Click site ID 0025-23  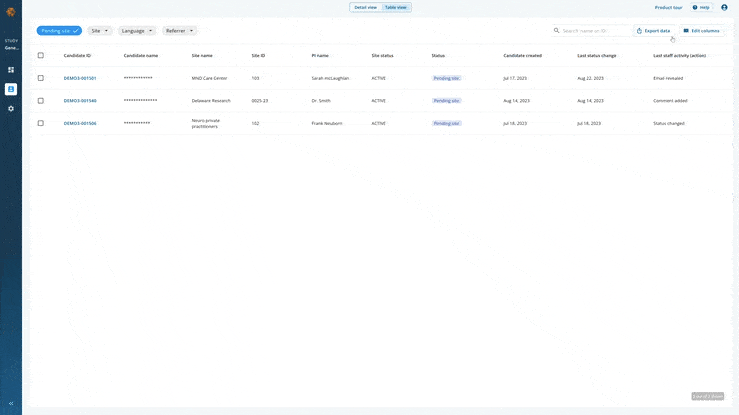[260, 101]
